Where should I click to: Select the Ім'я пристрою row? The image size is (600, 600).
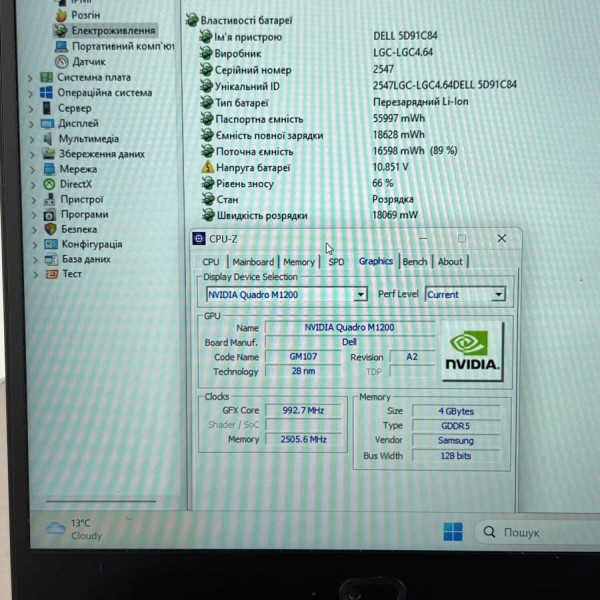point(318,36)
